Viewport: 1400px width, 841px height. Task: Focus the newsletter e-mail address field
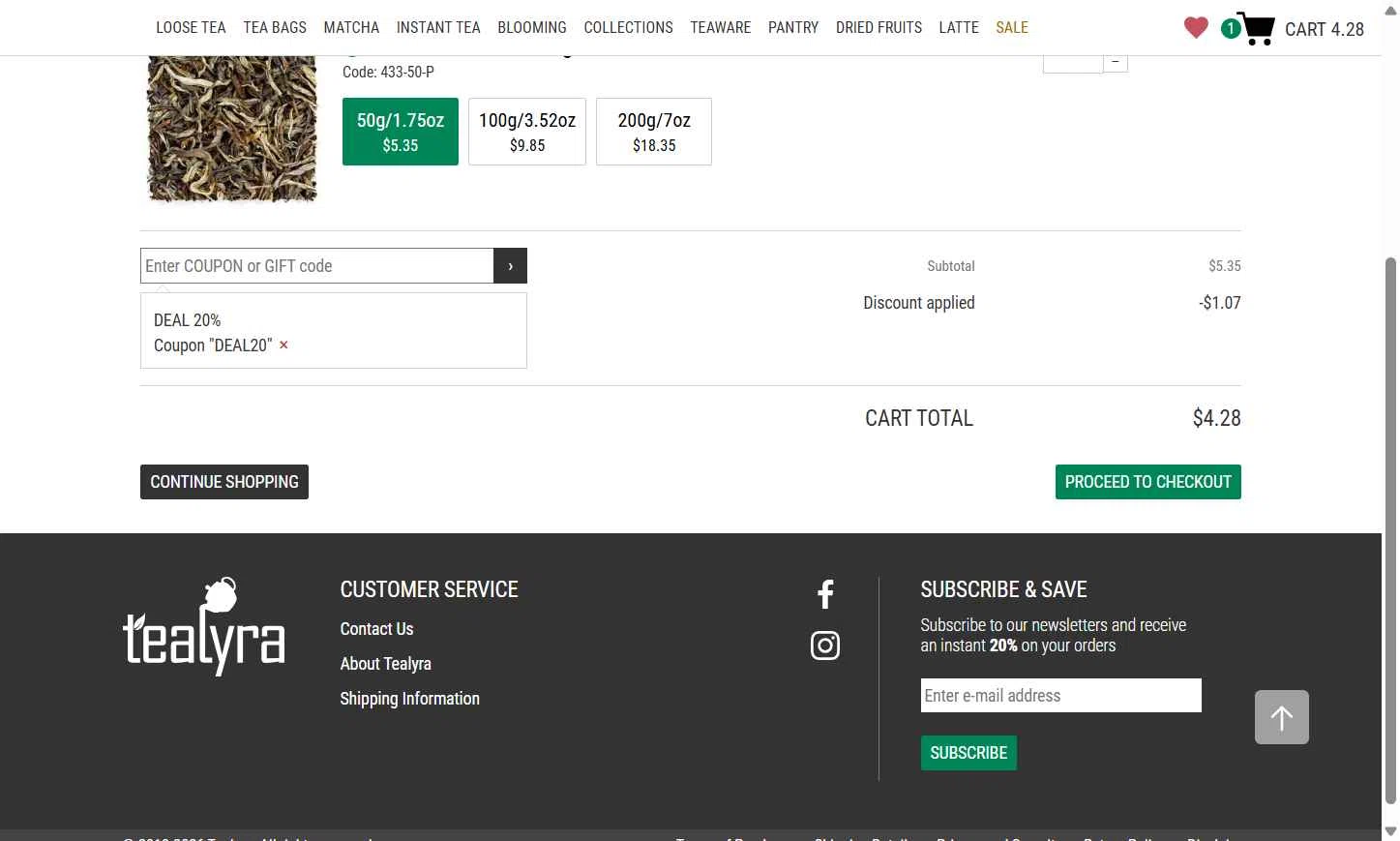pos(1060,696)
